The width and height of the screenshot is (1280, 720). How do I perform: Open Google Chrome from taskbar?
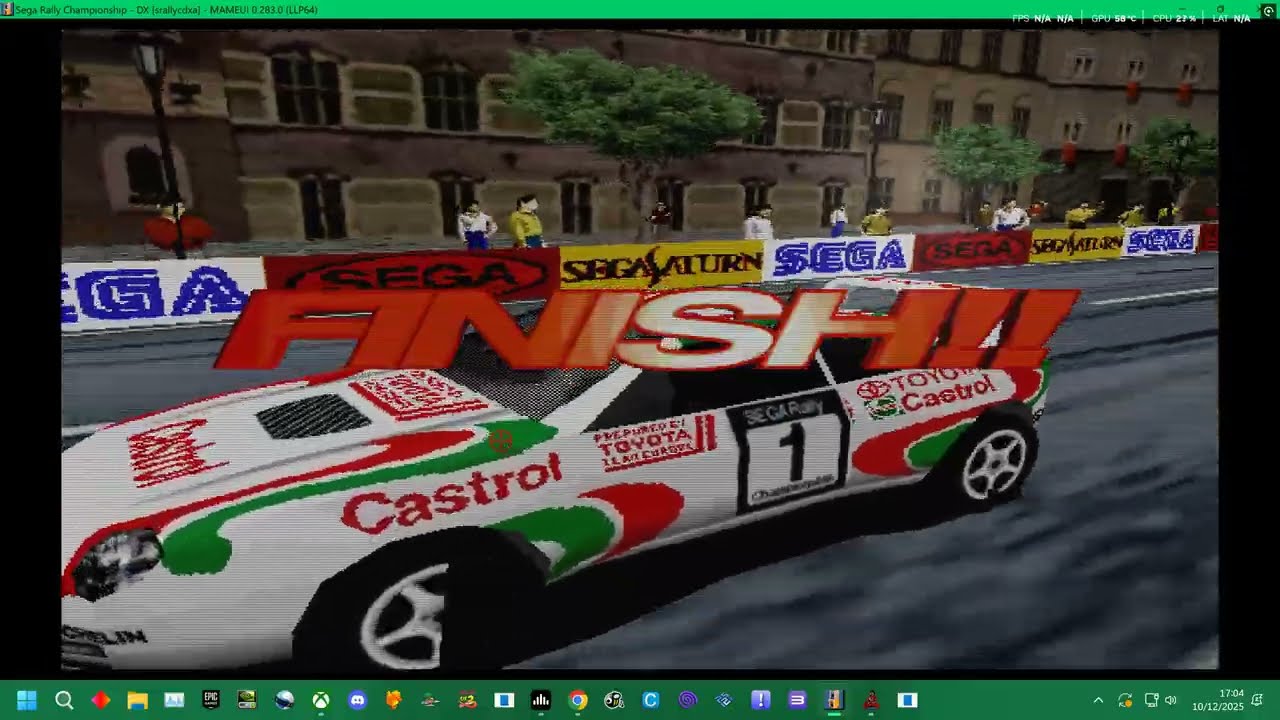point(577,700)
